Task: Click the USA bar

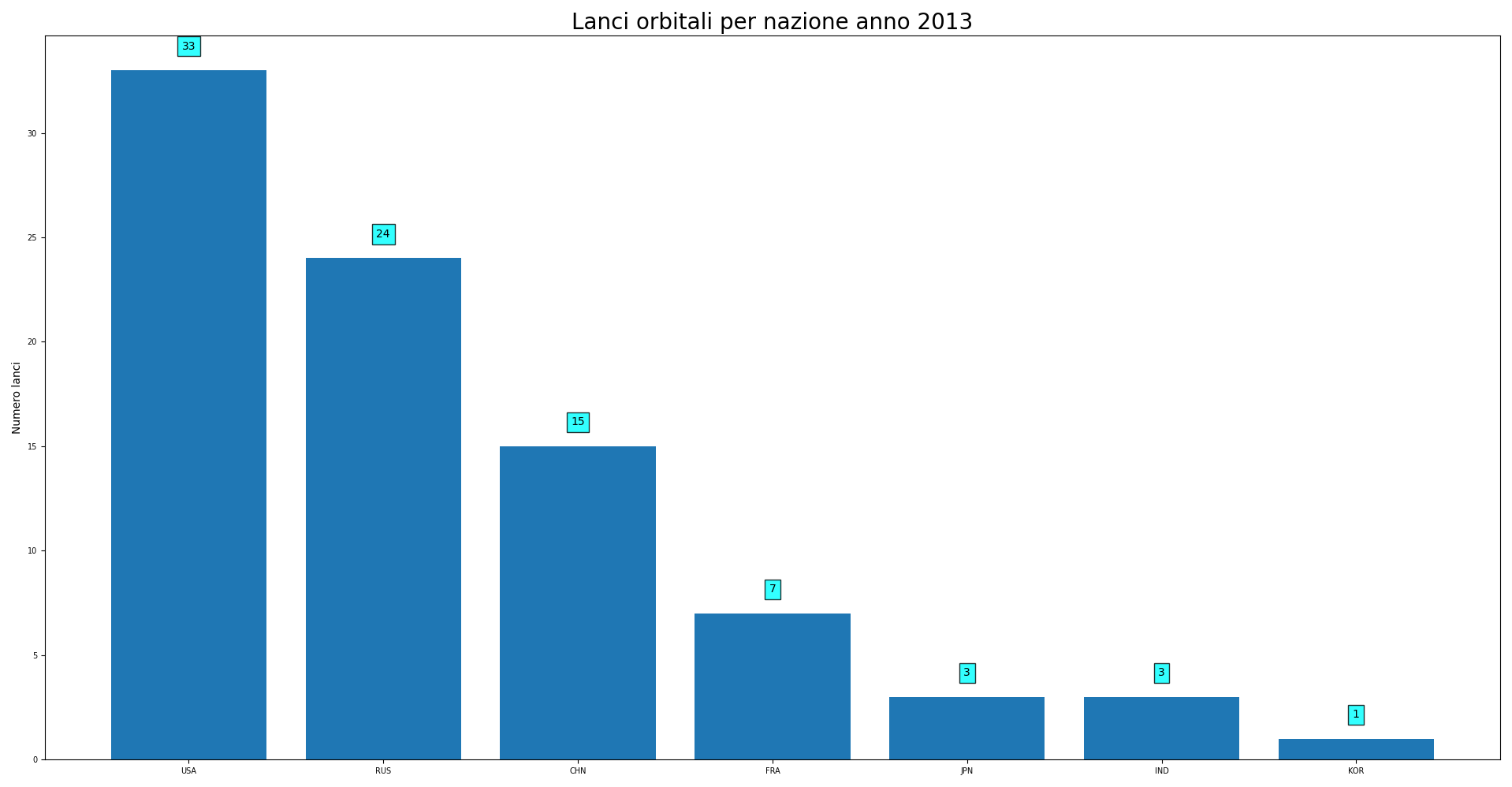Action: [188, 415]
